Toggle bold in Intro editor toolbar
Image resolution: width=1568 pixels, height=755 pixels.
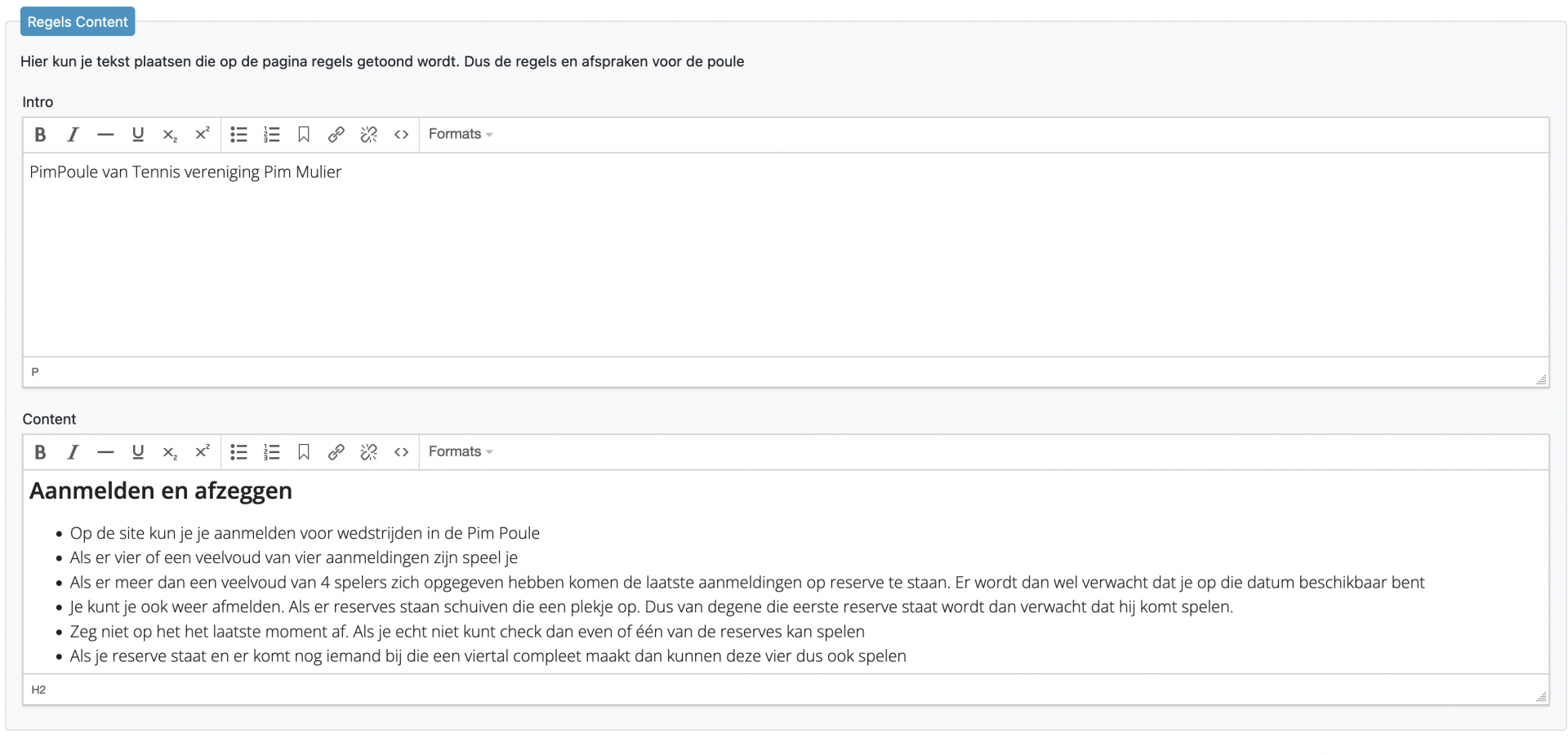click(x=40, y=135)
